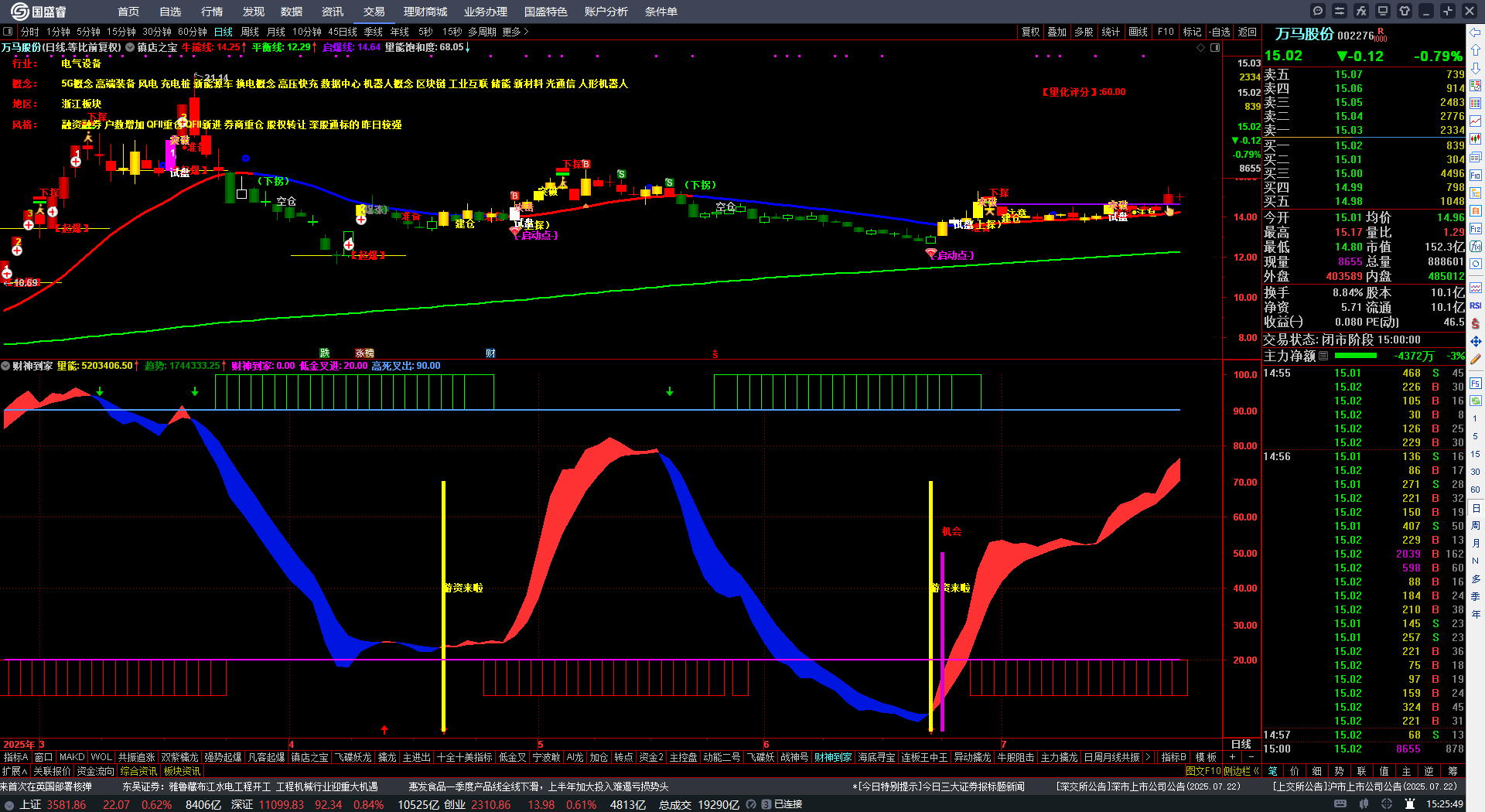1485x812 pixels.
Task: Switch to 月线 monthly period
Action: point(276,32)
